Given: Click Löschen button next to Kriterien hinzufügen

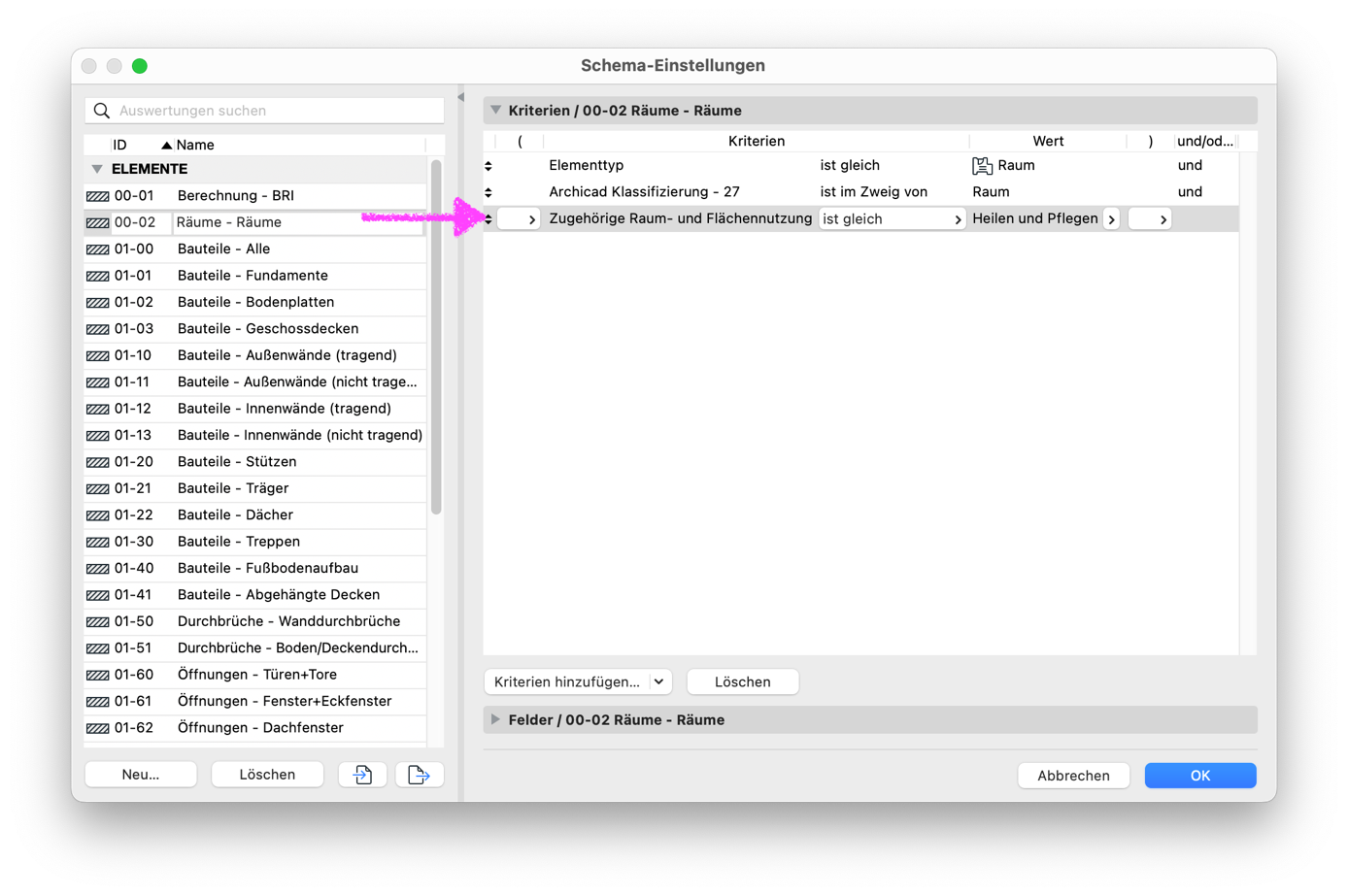Looking at the screenshot, I should (743, 682).
